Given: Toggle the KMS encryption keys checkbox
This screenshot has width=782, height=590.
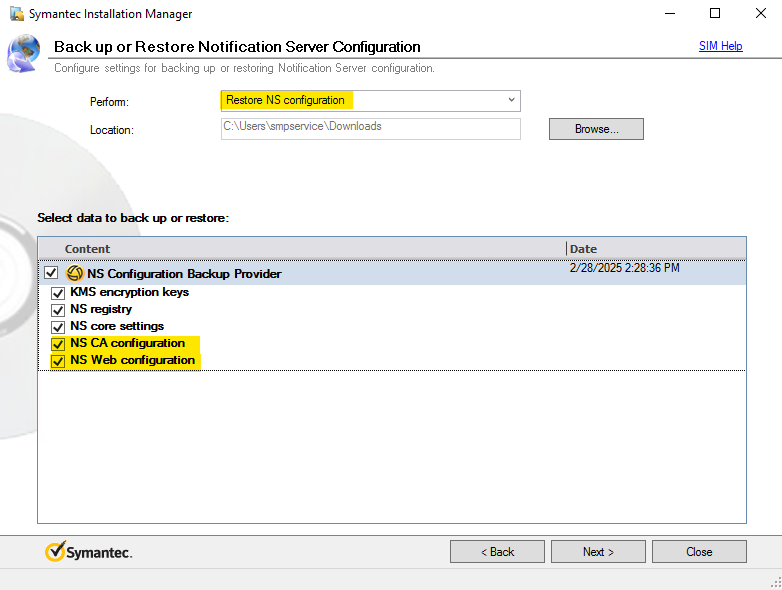Looking at the screenshot, I should coord(58,293).
